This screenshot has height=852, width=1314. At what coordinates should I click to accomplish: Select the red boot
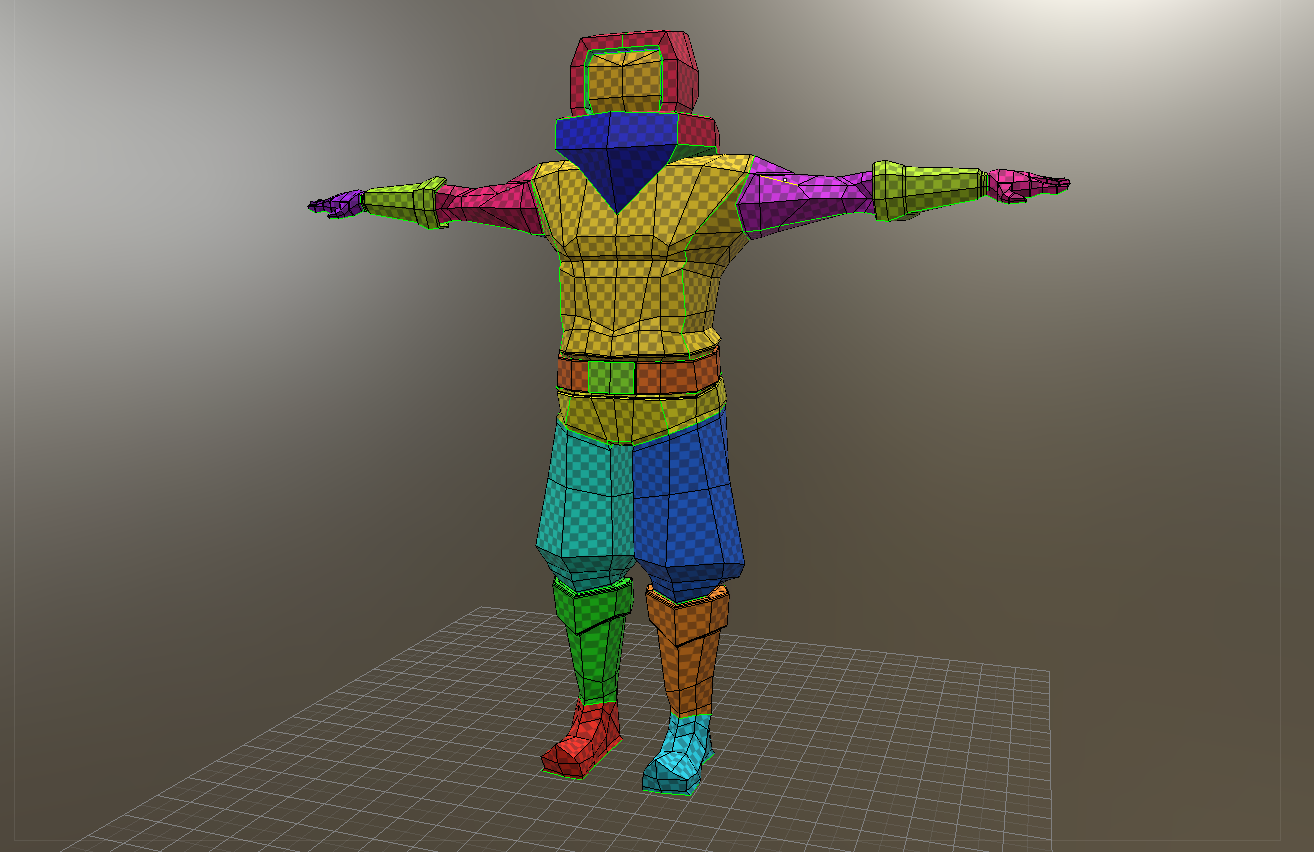click(583, 741)
